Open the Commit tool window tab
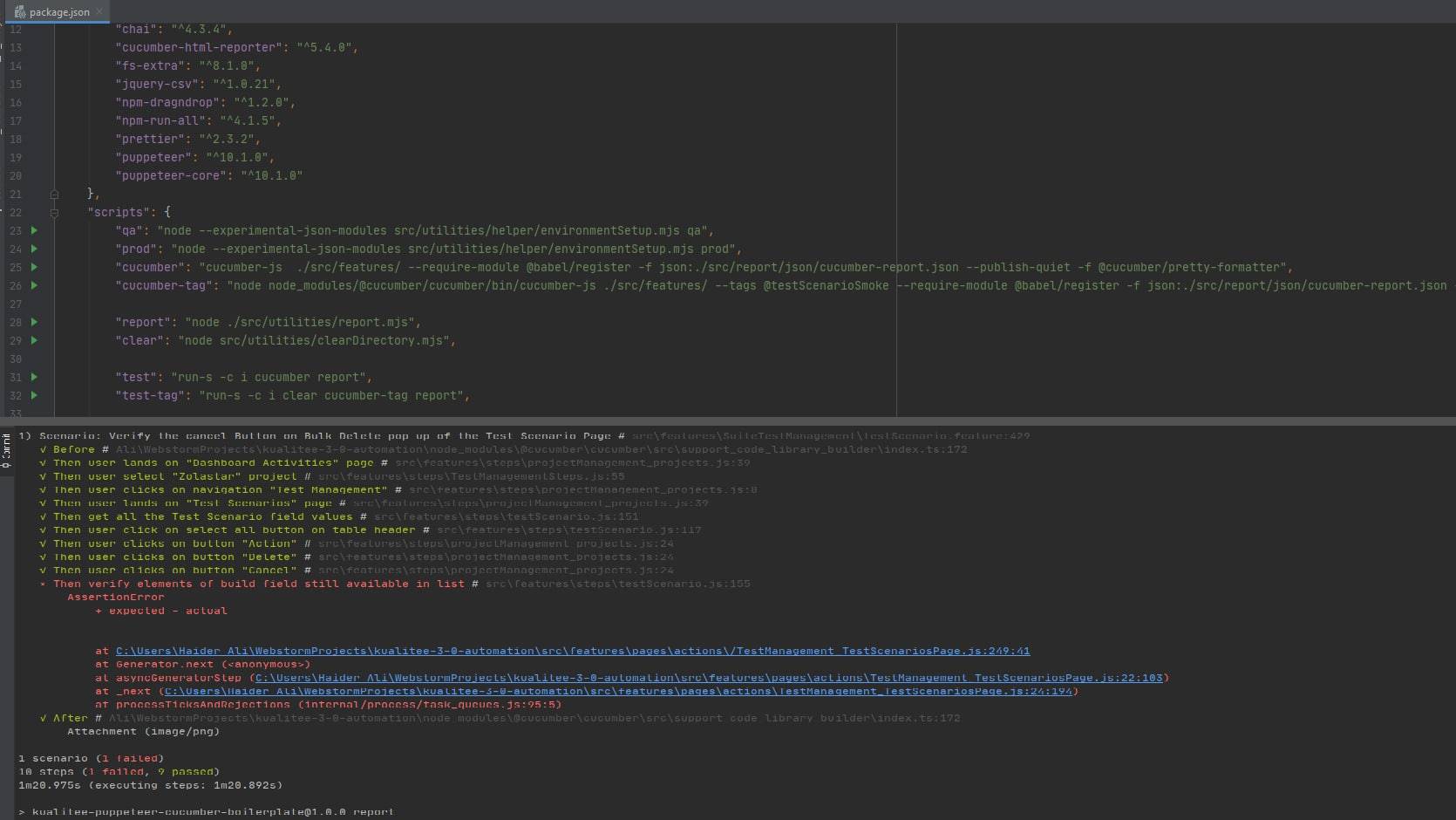1456x820 pixels. pyautogui.click(x=7, y=451)
